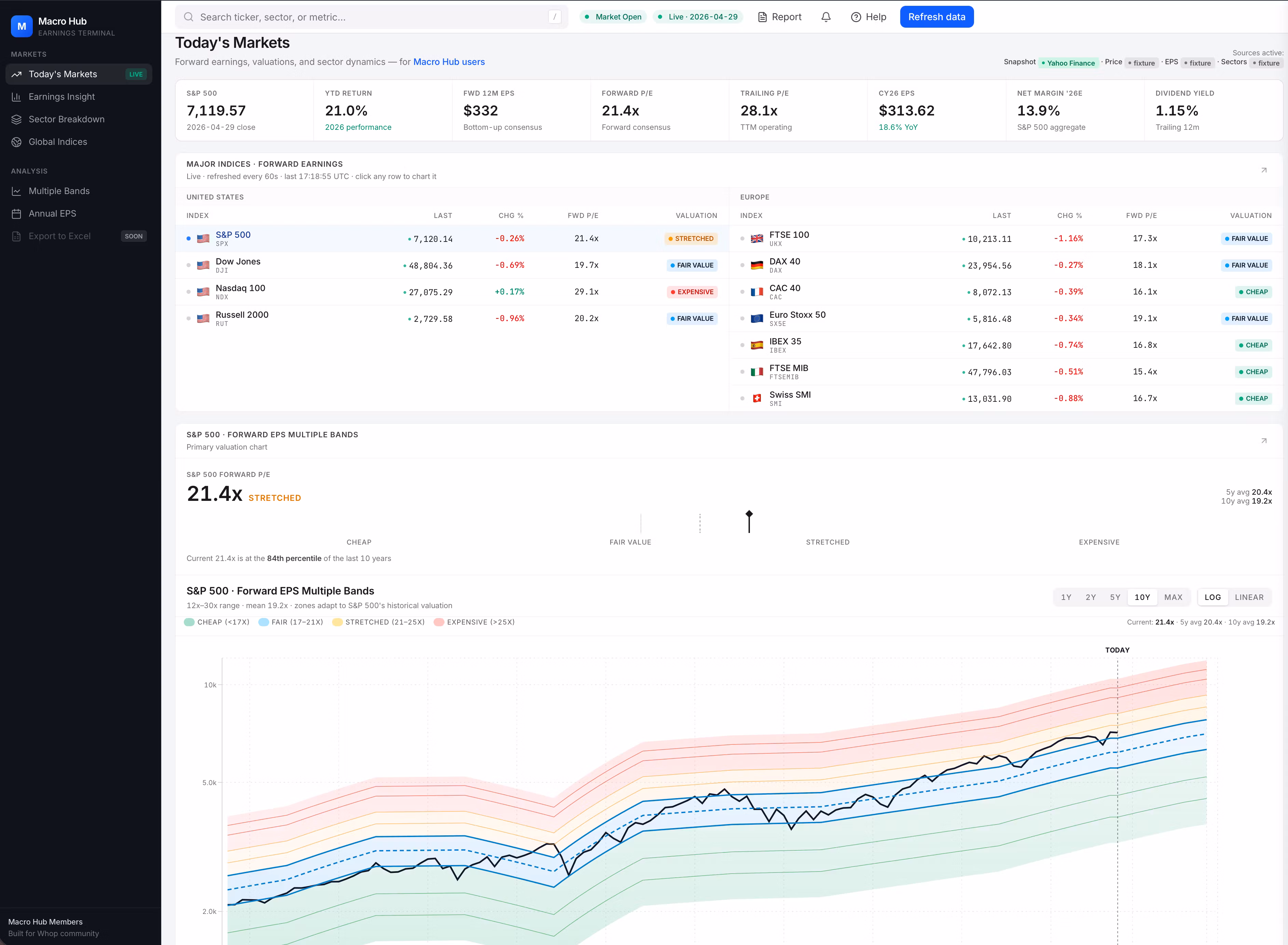The width and height of the screenshot is (1288, 945).
Task: Click the STRETCHED valuation badge for S&P 500
Action: [x=691, y=238]
